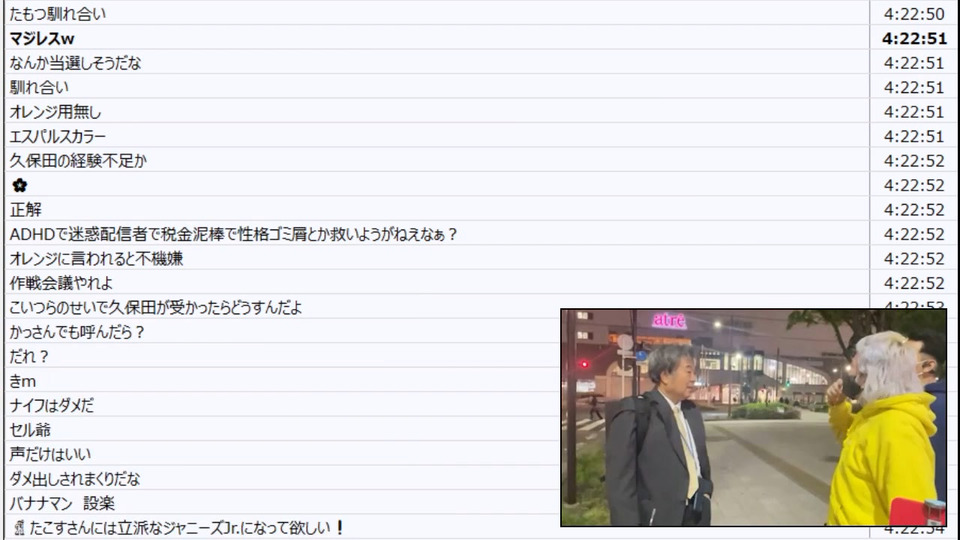
Task: Select the エスパルスカラー comment
Action: [x=58, y=137]
